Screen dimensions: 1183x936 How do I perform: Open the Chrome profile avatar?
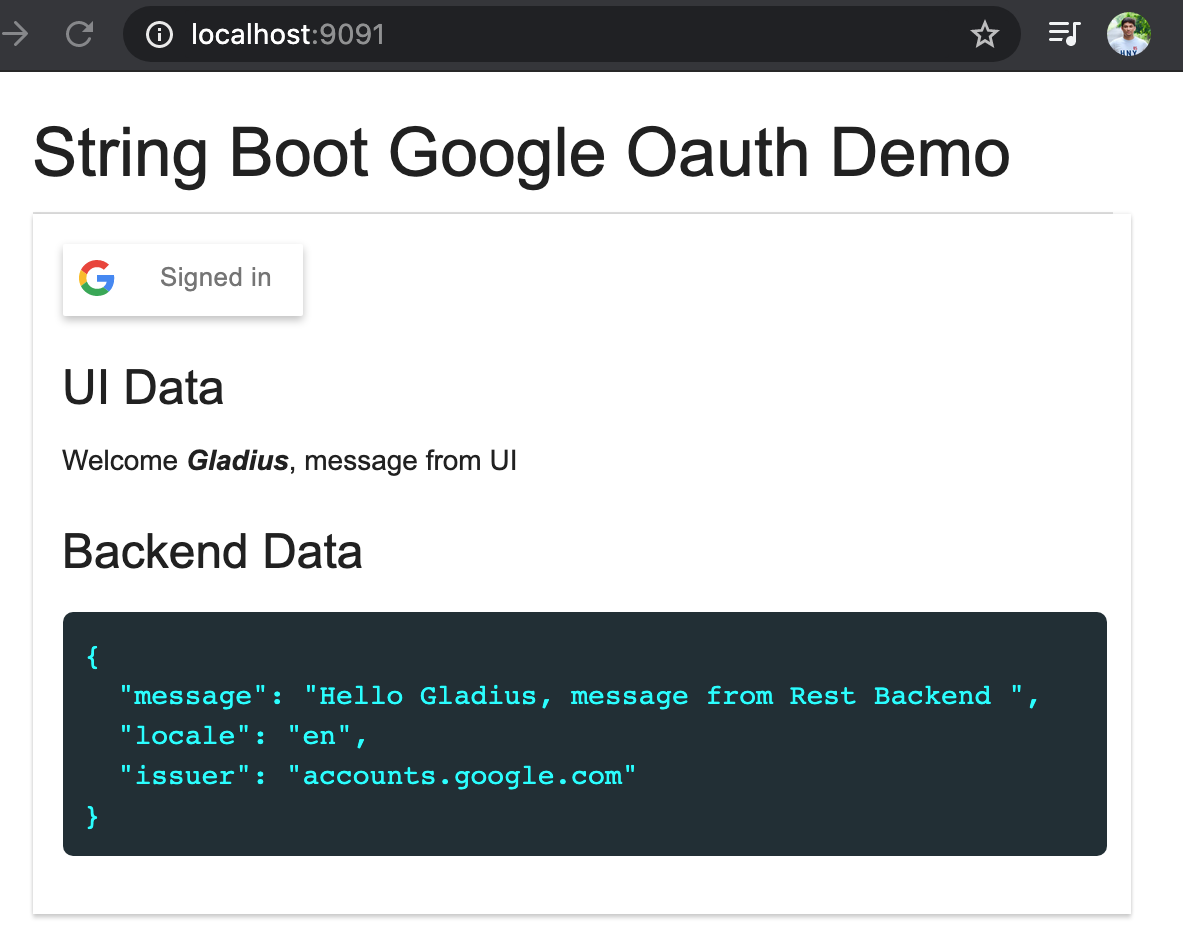click(1128, 34)
